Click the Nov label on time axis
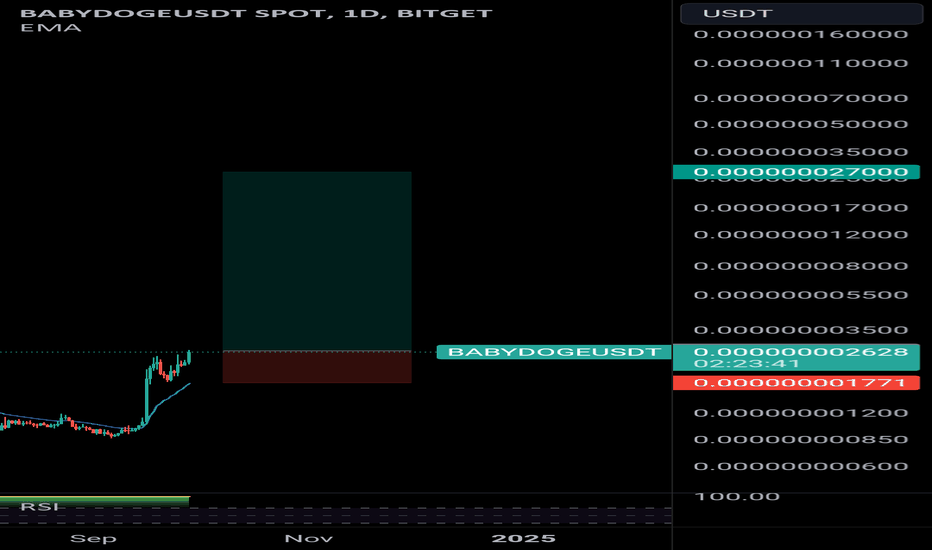This screenshot has height=550, width=932. [308, 538]
